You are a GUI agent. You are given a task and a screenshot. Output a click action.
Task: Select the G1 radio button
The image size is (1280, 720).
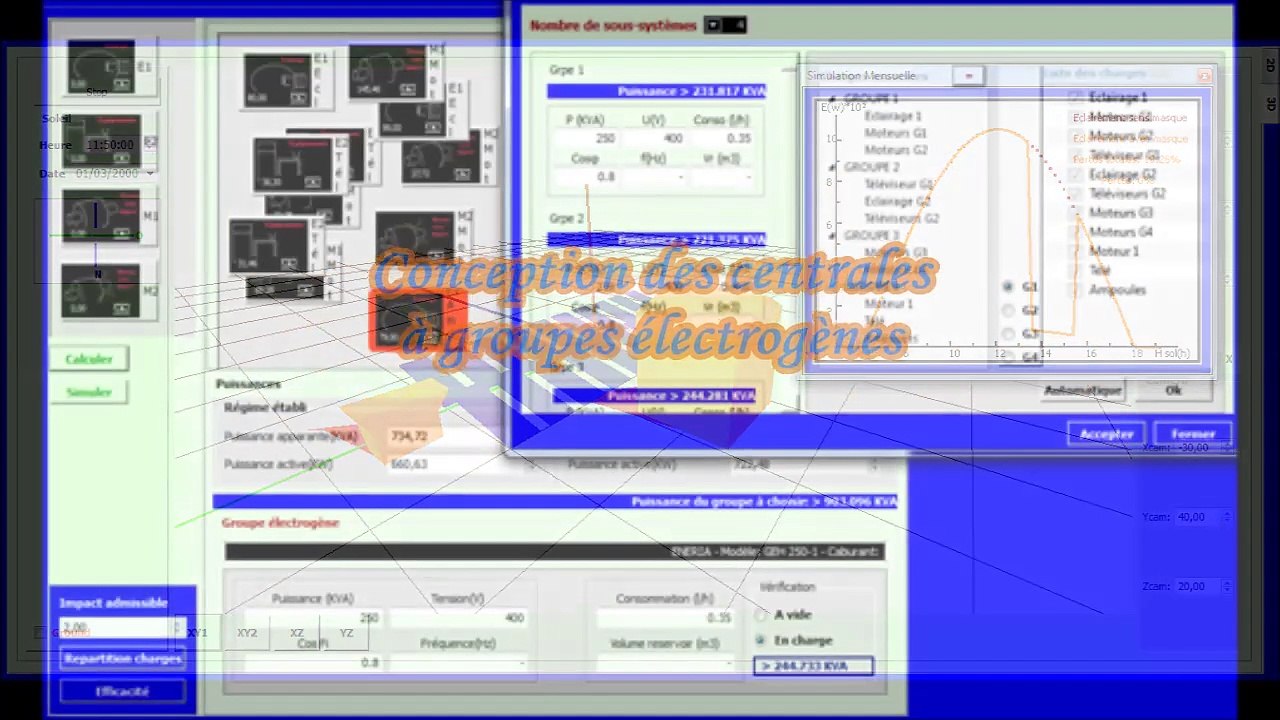click(x=1007, y=287)
